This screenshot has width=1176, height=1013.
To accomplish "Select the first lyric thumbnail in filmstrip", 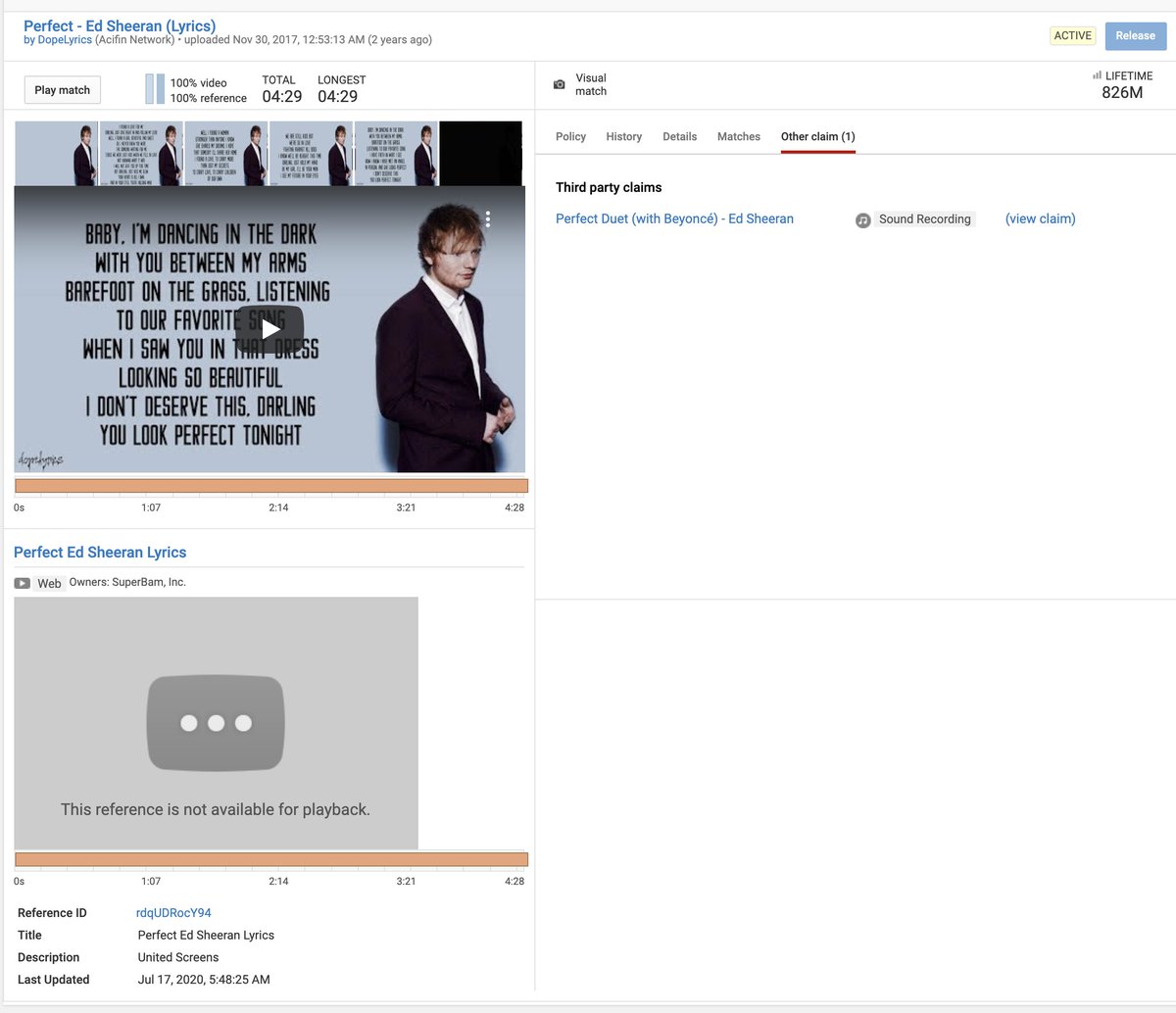I will point(57,154).
